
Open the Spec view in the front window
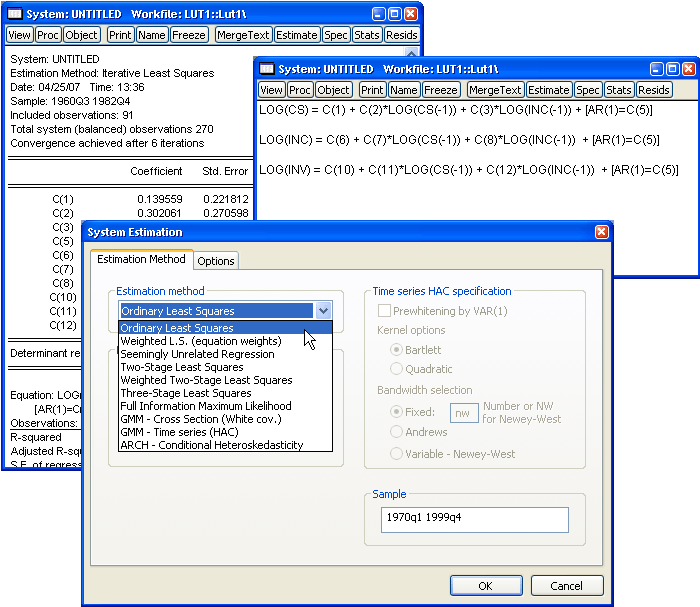click(588, 90)
